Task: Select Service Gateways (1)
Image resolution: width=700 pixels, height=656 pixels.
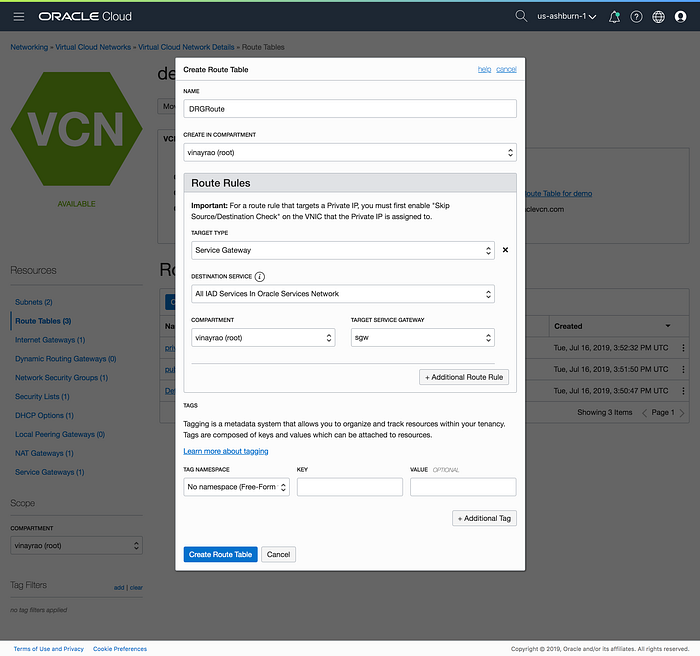Action: pos(50,472)
